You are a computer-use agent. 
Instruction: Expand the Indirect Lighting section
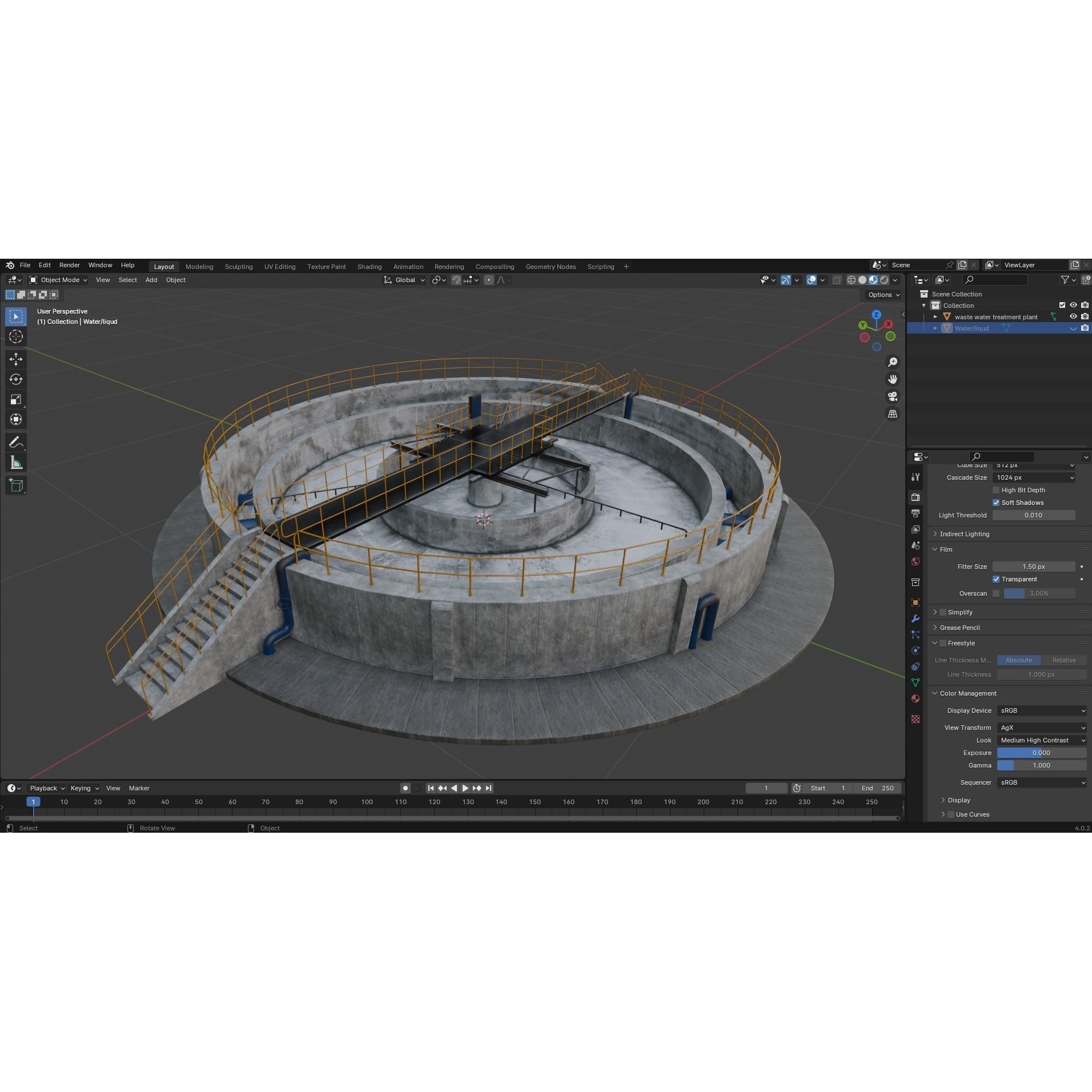pyautogui.click(x=936, y=533)
